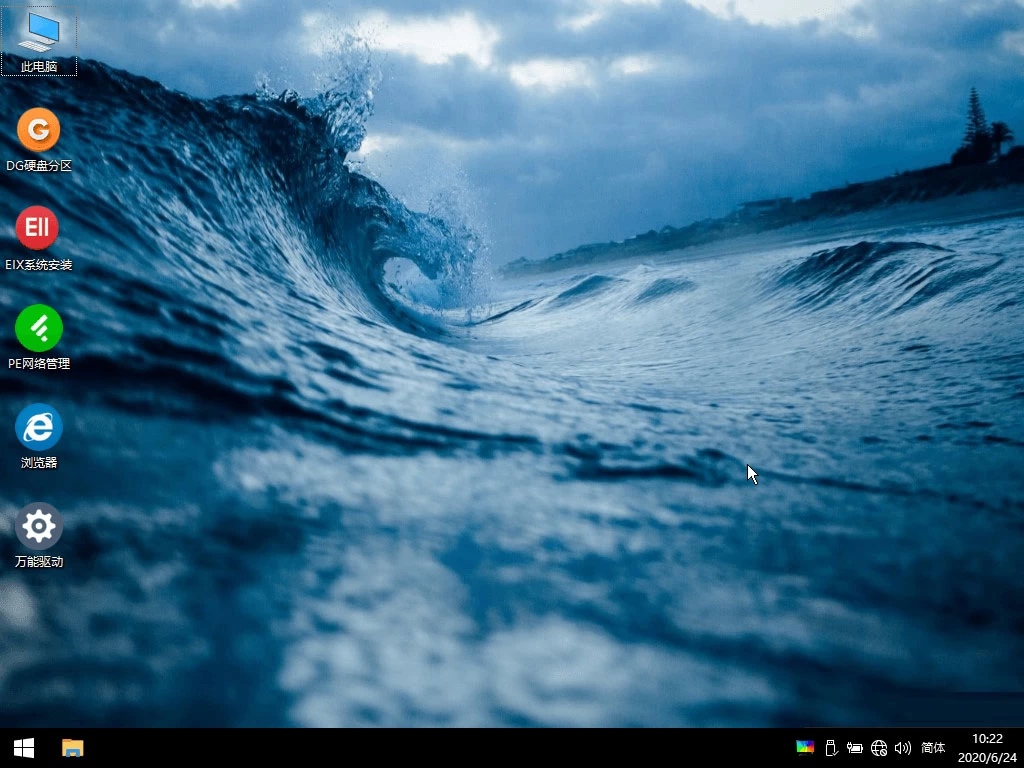Open the Windows Start menu
The height and width of the screenshot is (768, 1024).
click(x=24, y=748)
